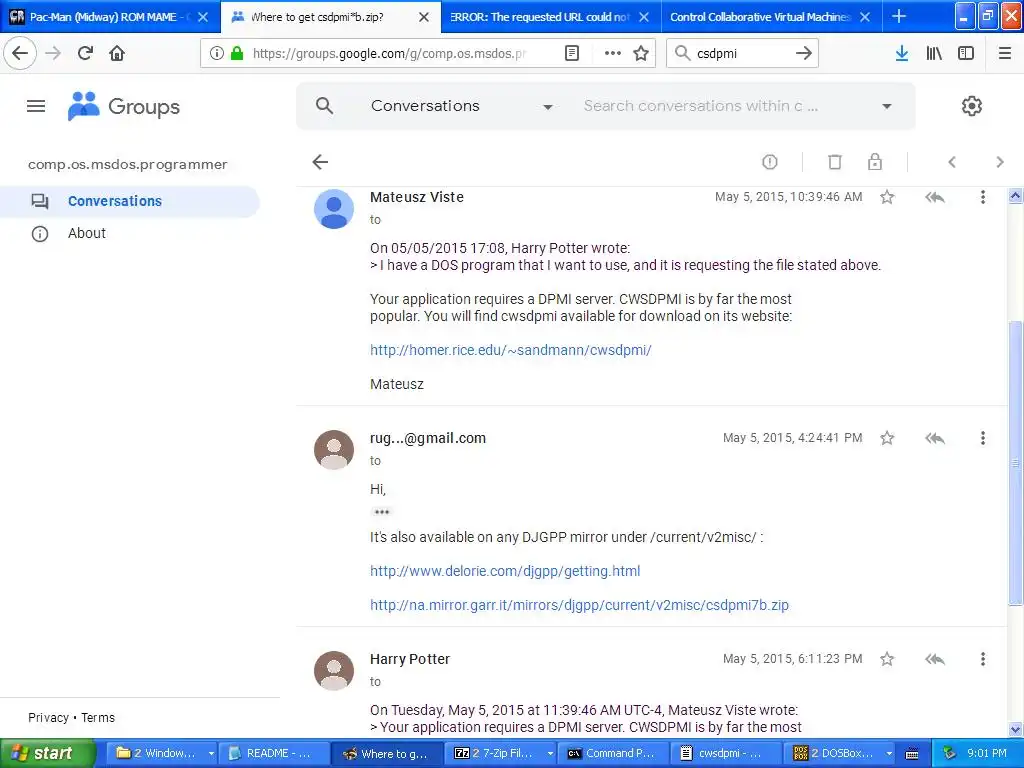1024x768 pixels.
Task: Lock the conversation with padlock icon
Action: [875, 162]
